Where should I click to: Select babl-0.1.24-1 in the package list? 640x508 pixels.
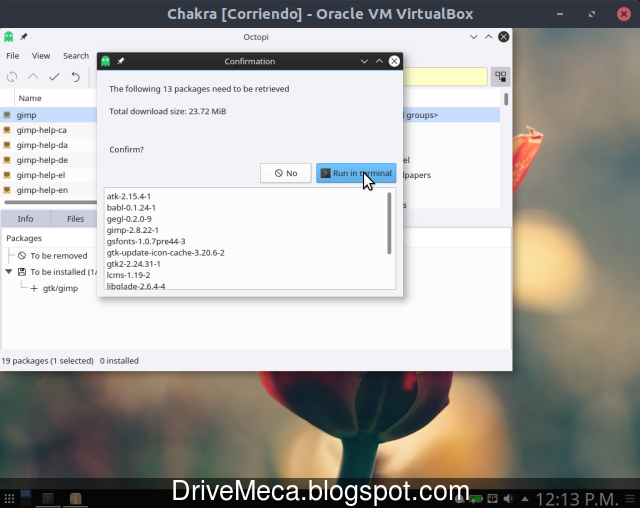pyautogui.click(x=131, y=208)
